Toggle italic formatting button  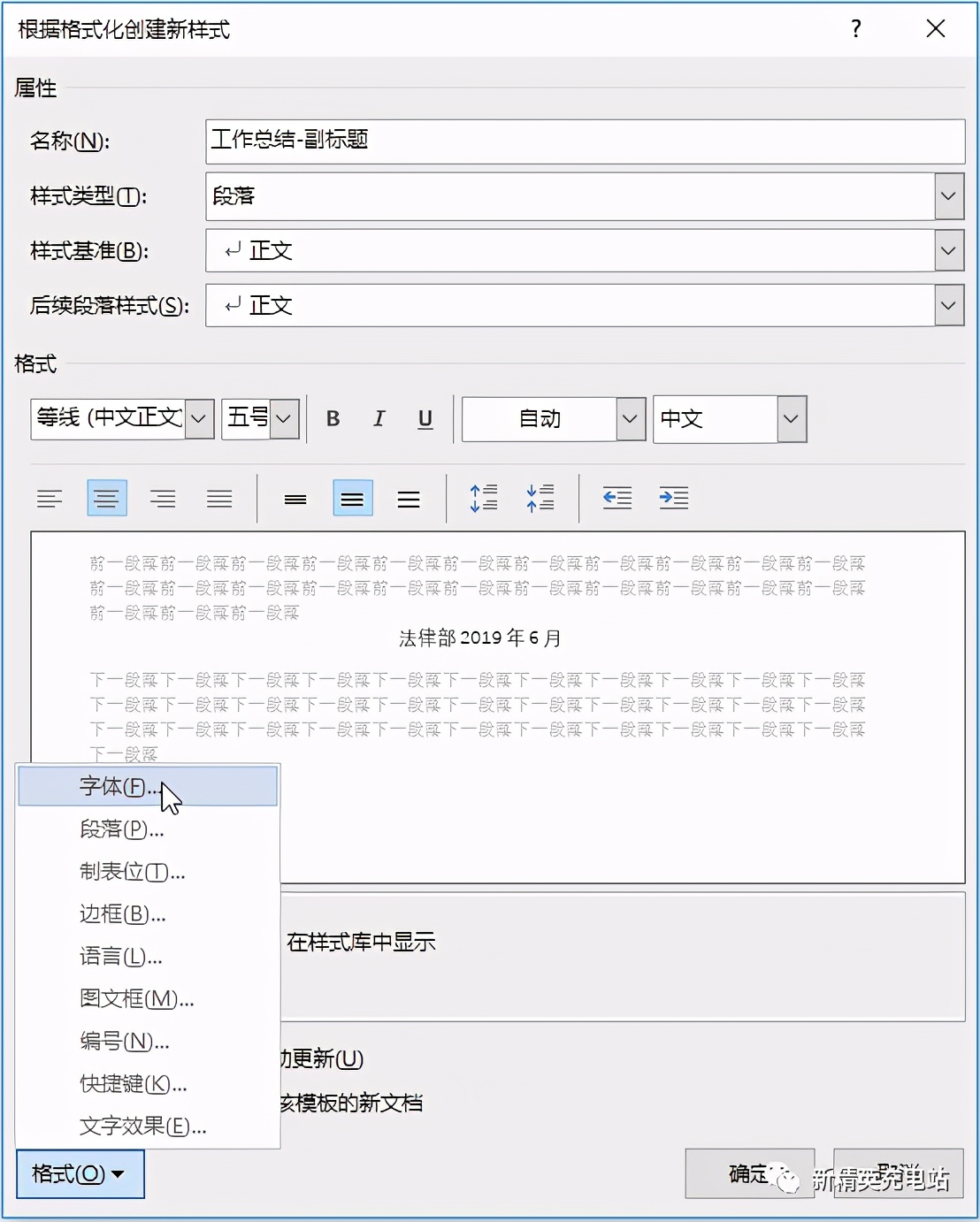coord(379,418)
